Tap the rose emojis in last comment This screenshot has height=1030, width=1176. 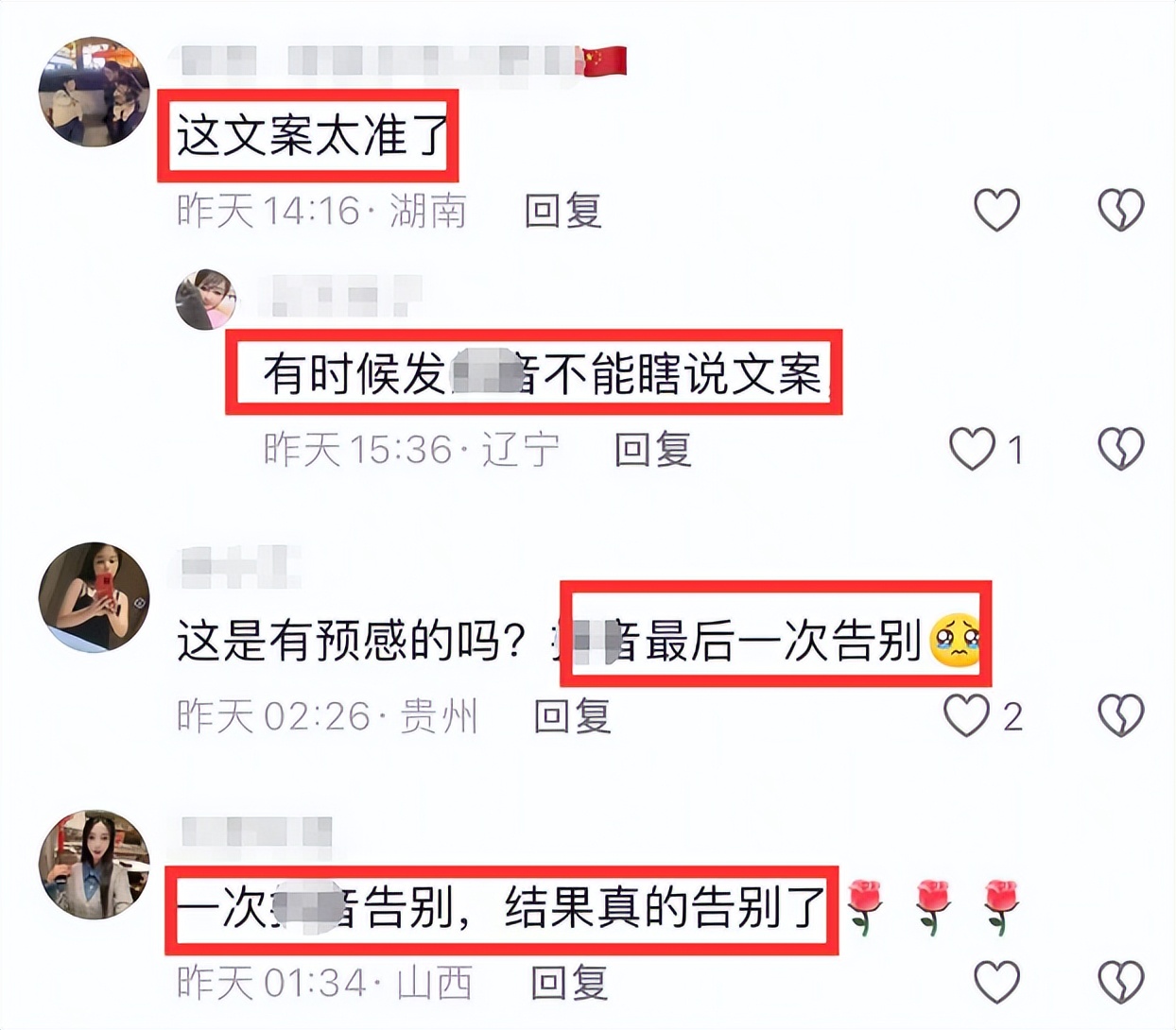coord(933,907)
